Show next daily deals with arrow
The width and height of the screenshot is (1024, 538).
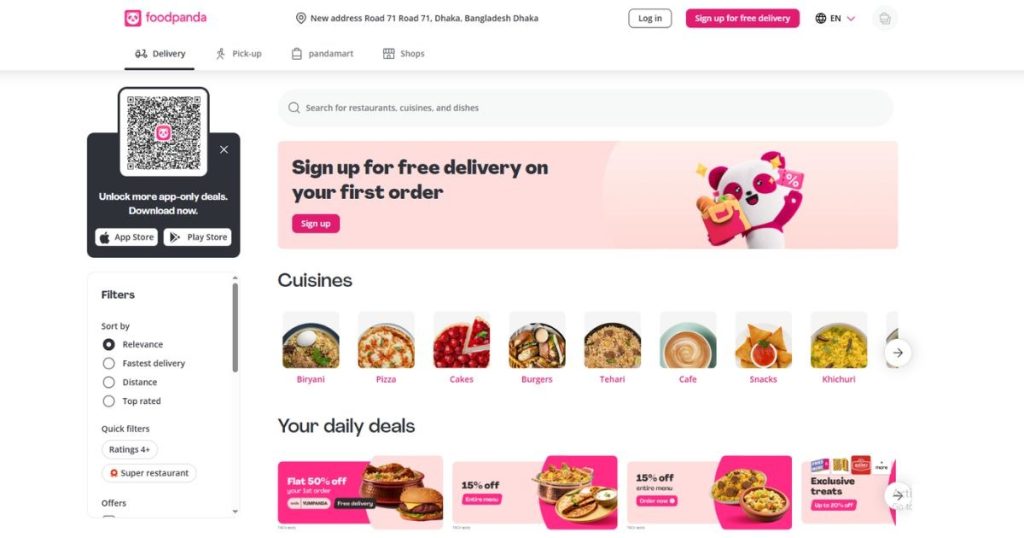(898, 496)
